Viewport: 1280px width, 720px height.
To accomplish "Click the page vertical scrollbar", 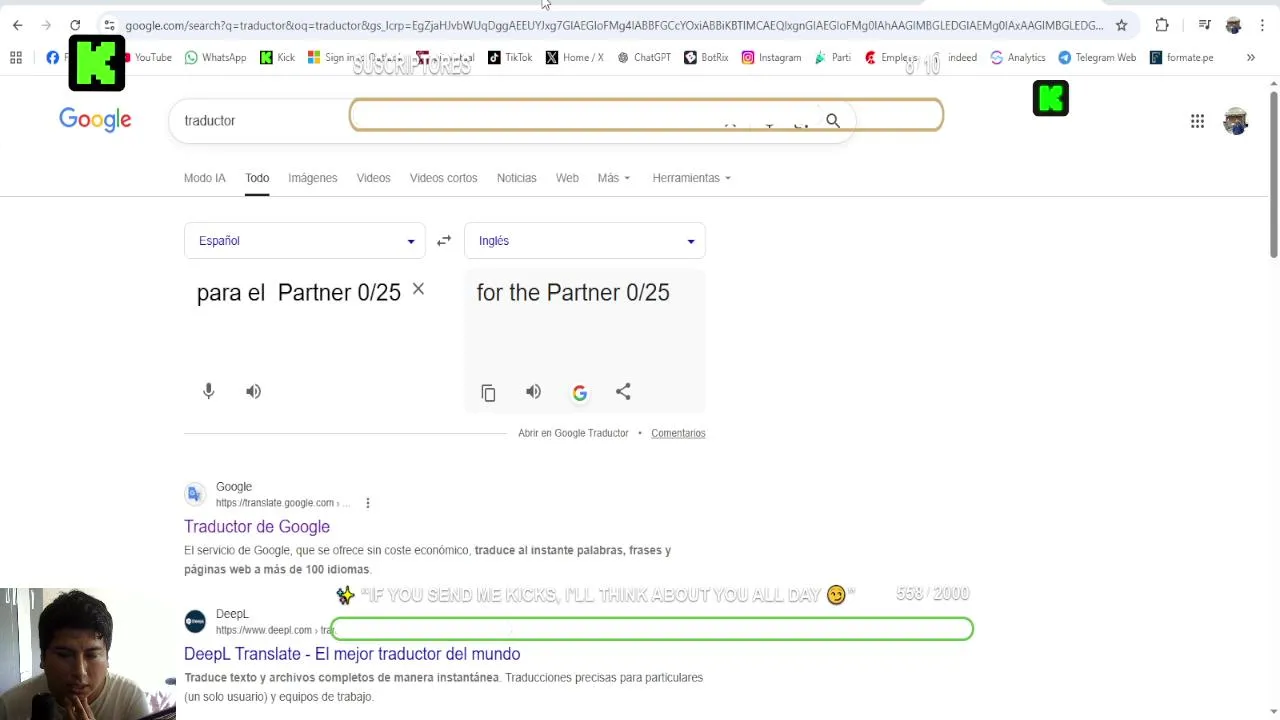I will click(x=1273, y=175).
